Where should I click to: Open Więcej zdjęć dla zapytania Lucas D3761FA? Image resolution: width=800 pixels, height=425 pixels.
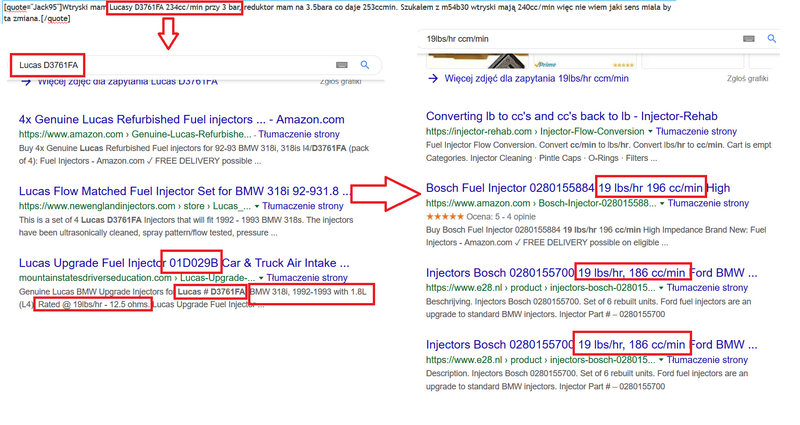pyautogui.click(x=128, y=82)
